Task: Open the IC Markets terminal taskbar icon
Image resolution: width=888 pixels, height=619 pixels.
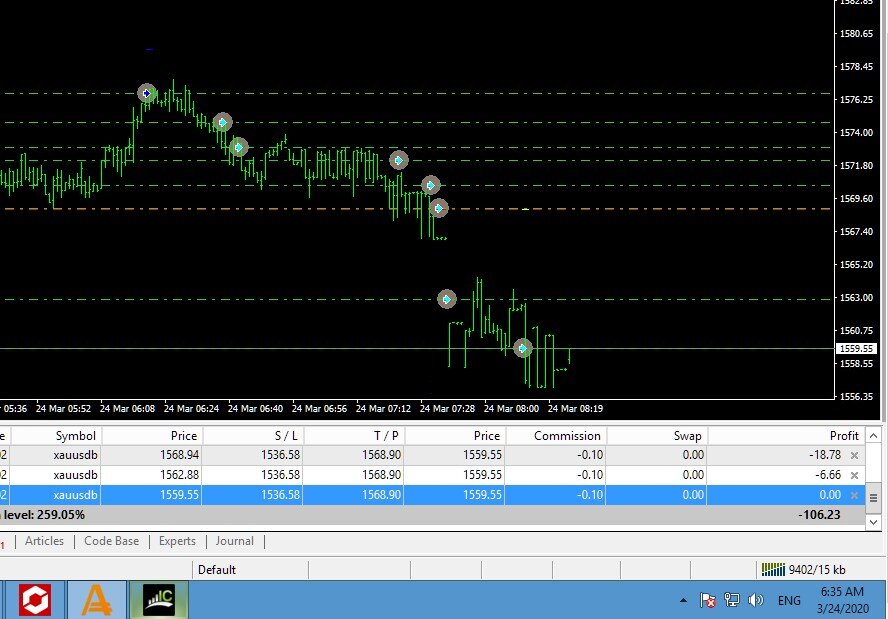Action: point(159,600)
